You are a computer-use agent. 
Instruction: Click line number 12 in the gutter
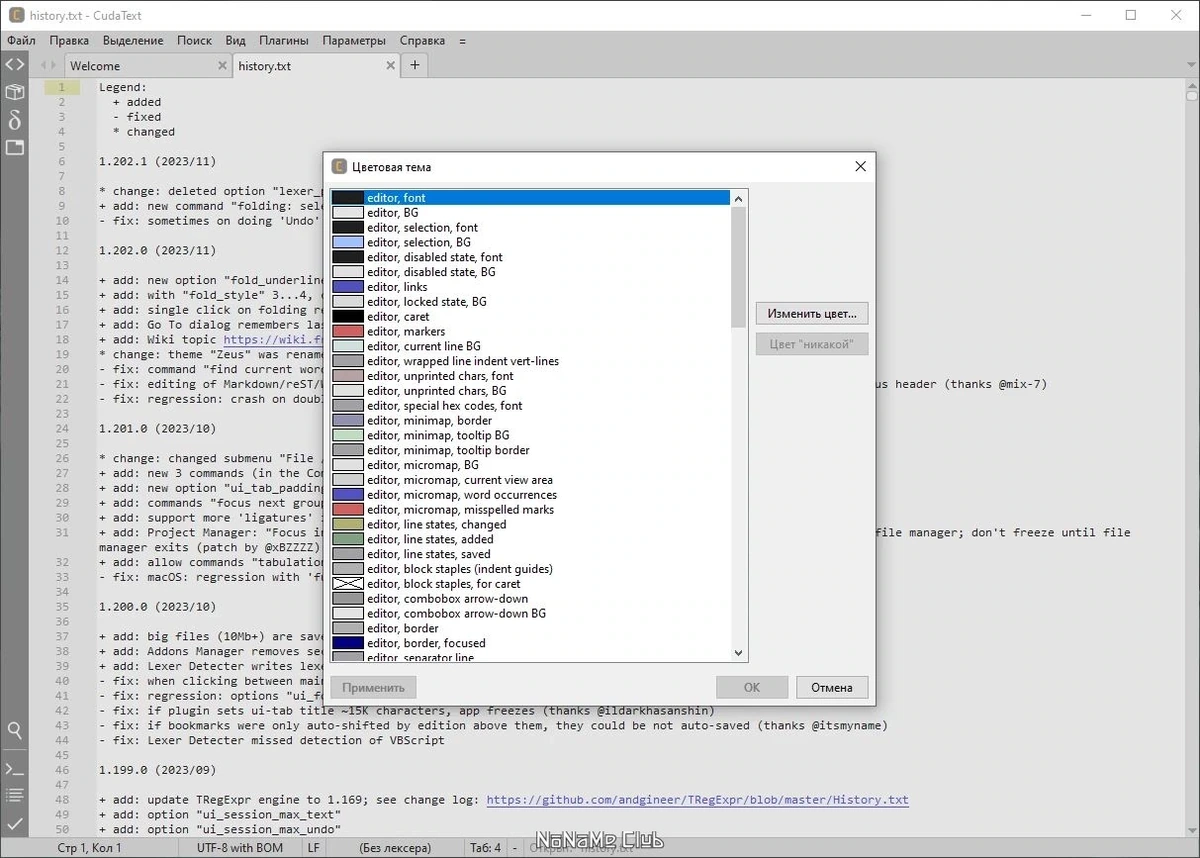click(62, 250)
